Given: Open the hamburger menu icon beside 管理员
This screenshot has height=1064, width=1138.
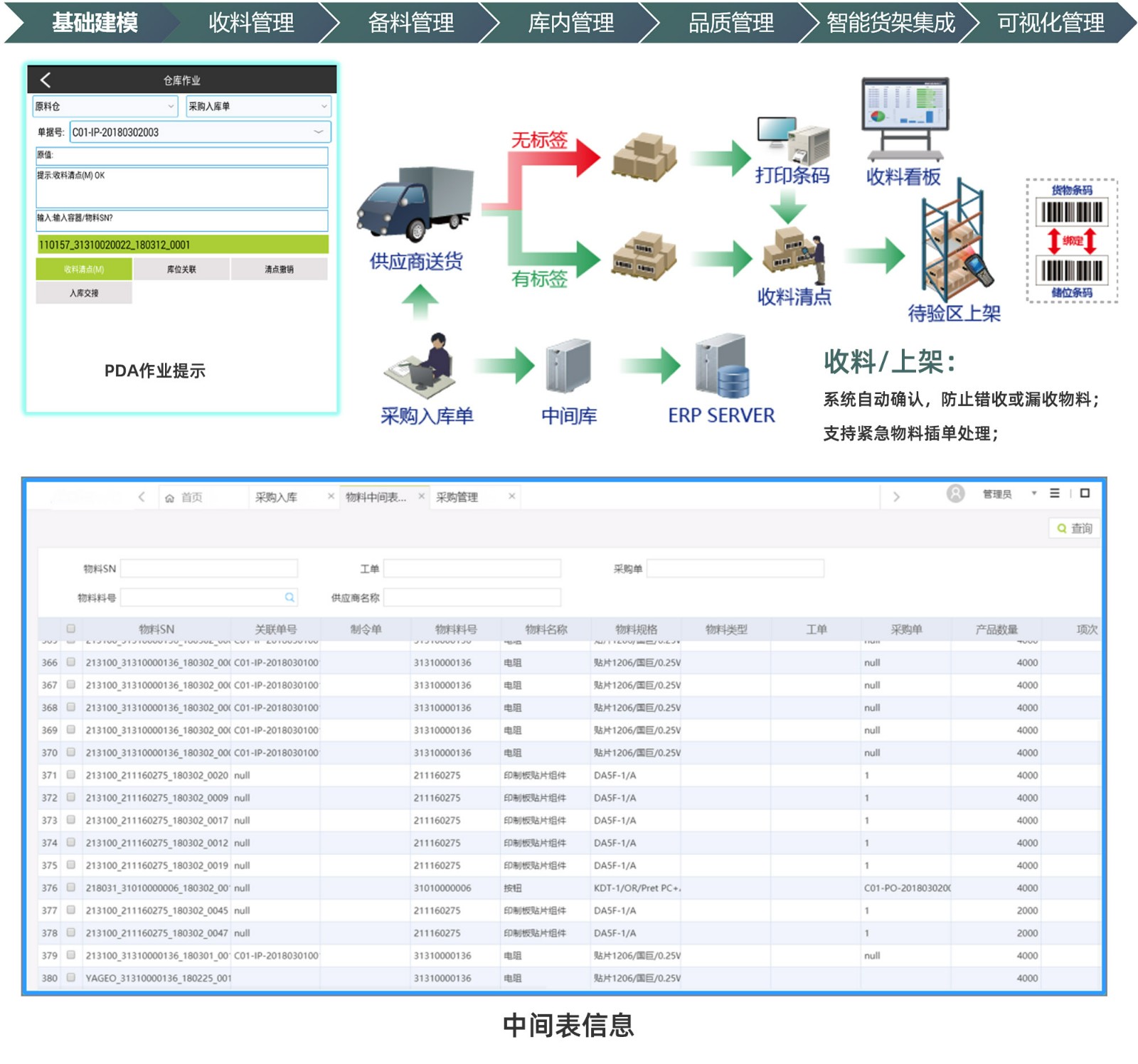Looking at the screenshot, I should pyautogui.click(x=1055, y=494).
